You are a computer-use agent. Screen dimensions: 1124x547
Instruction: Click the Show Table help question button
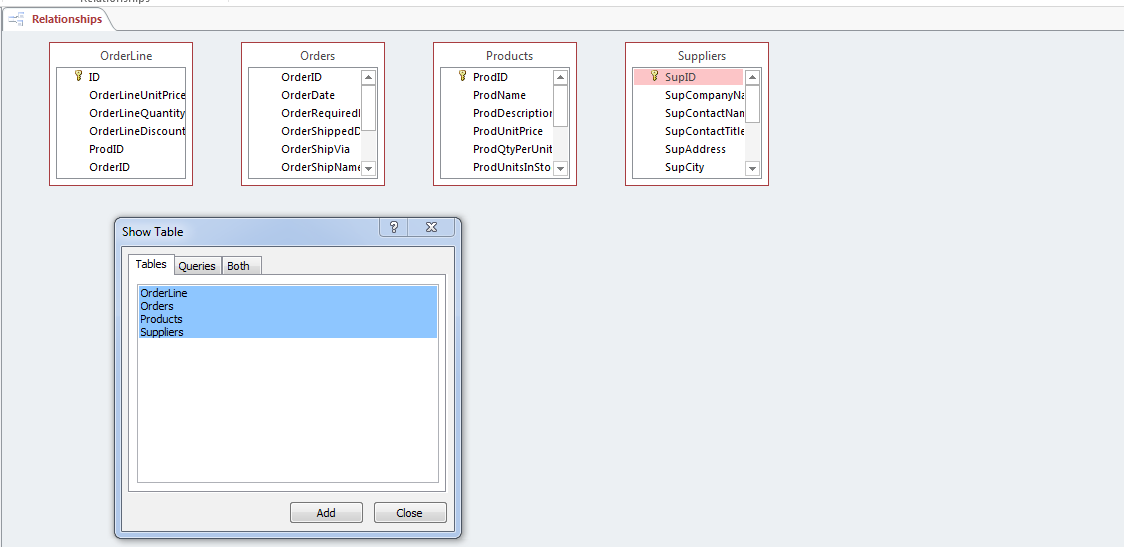click(393, 228)
